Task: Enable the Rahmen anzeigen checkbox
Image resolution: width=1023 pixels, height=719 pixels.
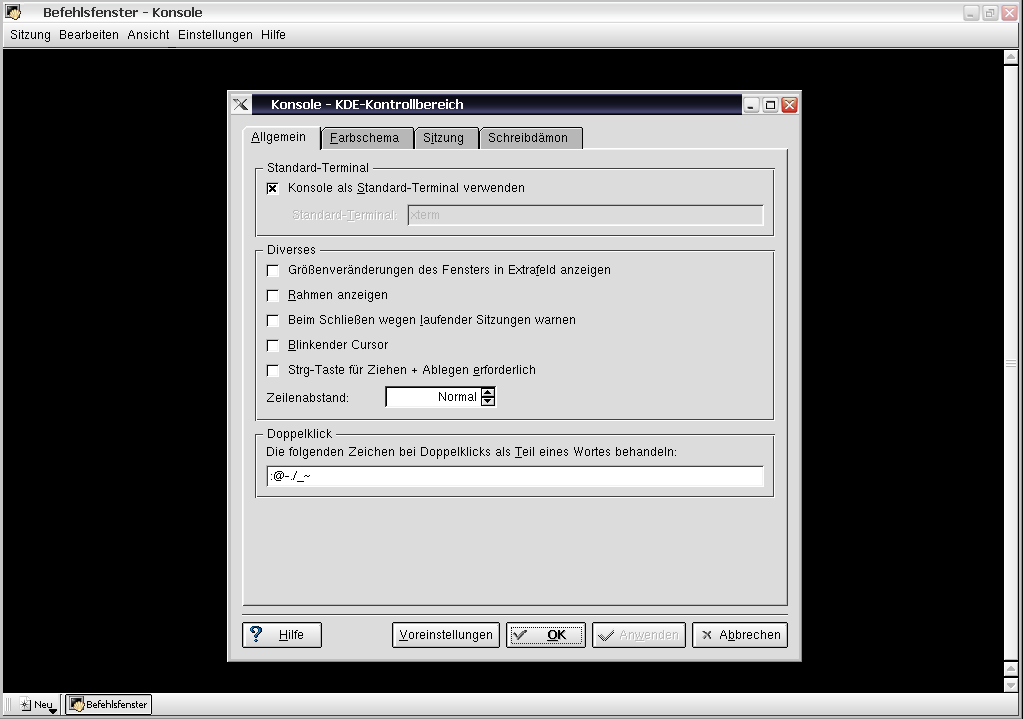Action: 273,295
